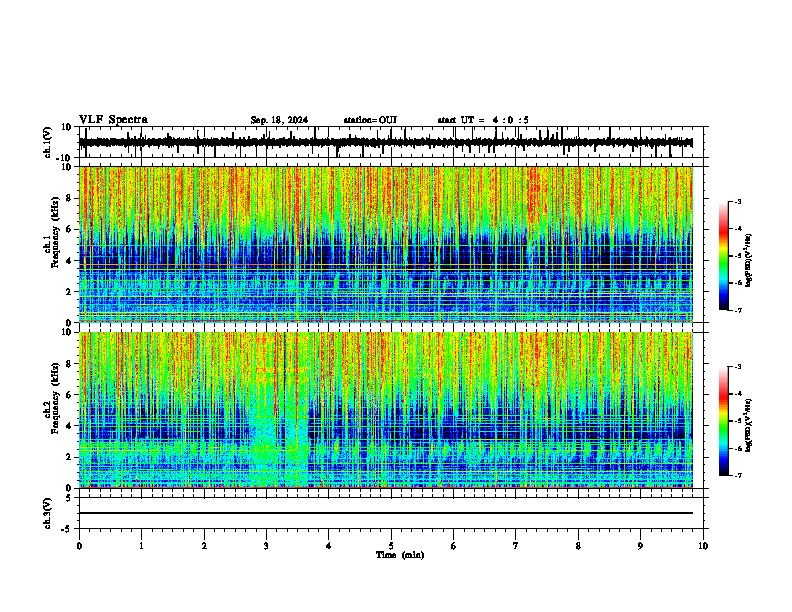Click the date "Sep. 18, 2024"
The width and height of the screenshot is (792, 612).
pyautogui.click(x=279, y=120)
